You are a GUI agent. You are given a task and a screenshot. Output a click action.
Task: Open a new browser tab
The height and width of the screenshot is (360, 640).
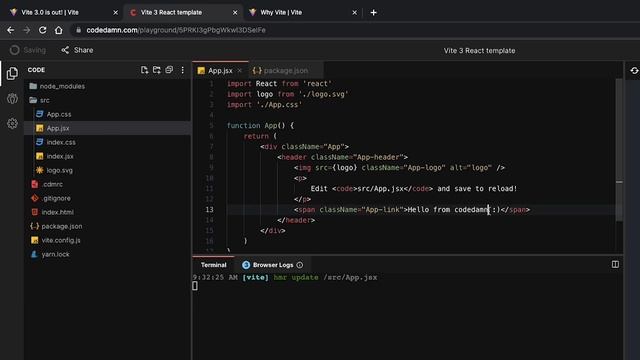coord(373,13)
